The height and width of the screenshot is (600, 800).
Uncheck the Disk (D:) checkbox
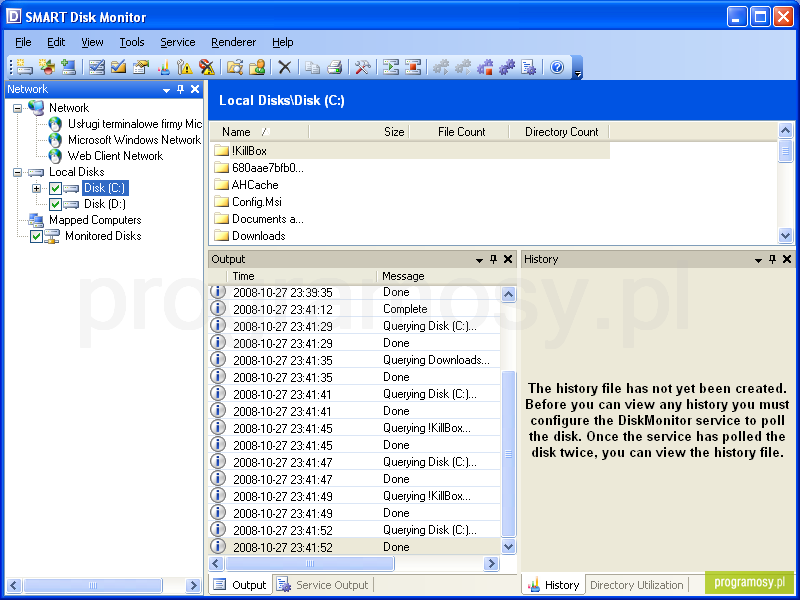click(55, 205)
